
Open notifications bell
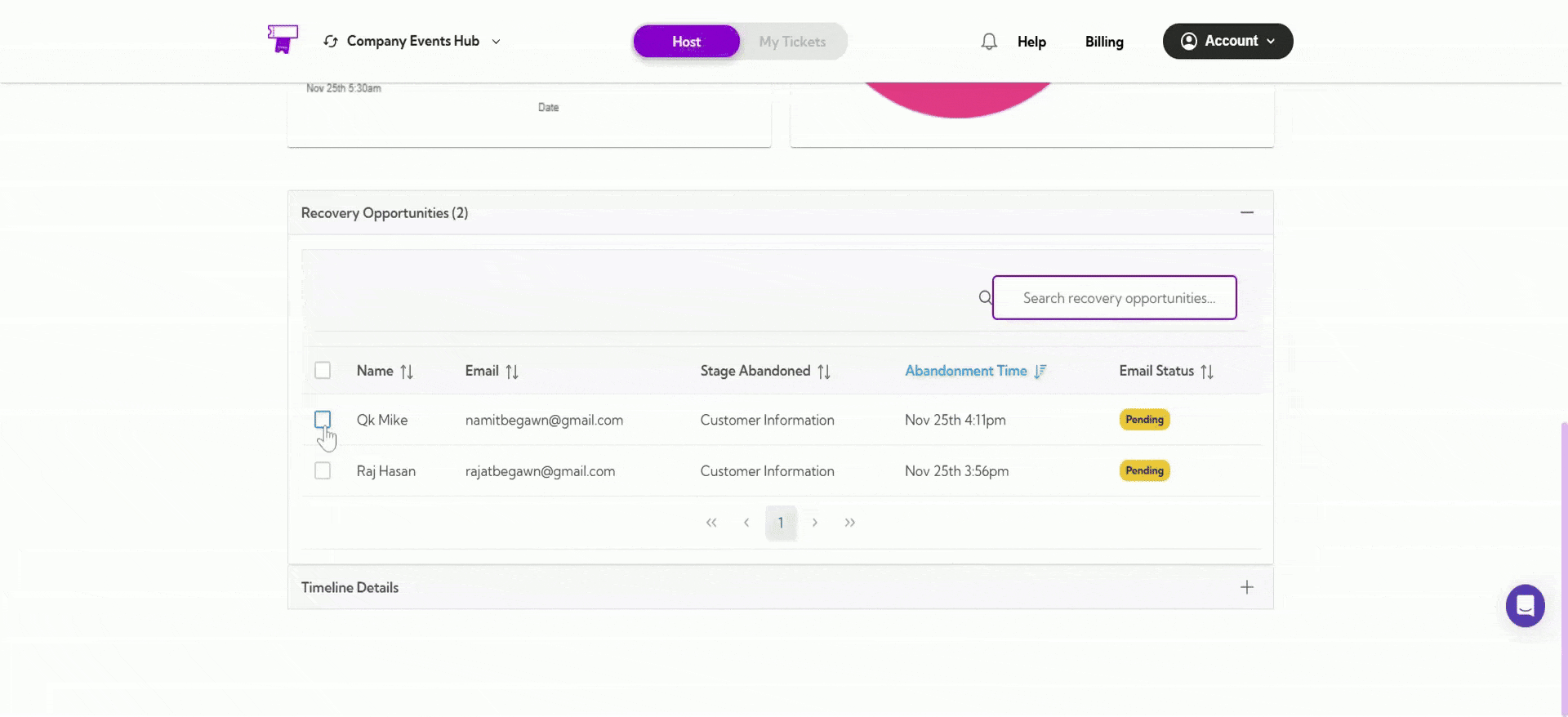point(989,42)
